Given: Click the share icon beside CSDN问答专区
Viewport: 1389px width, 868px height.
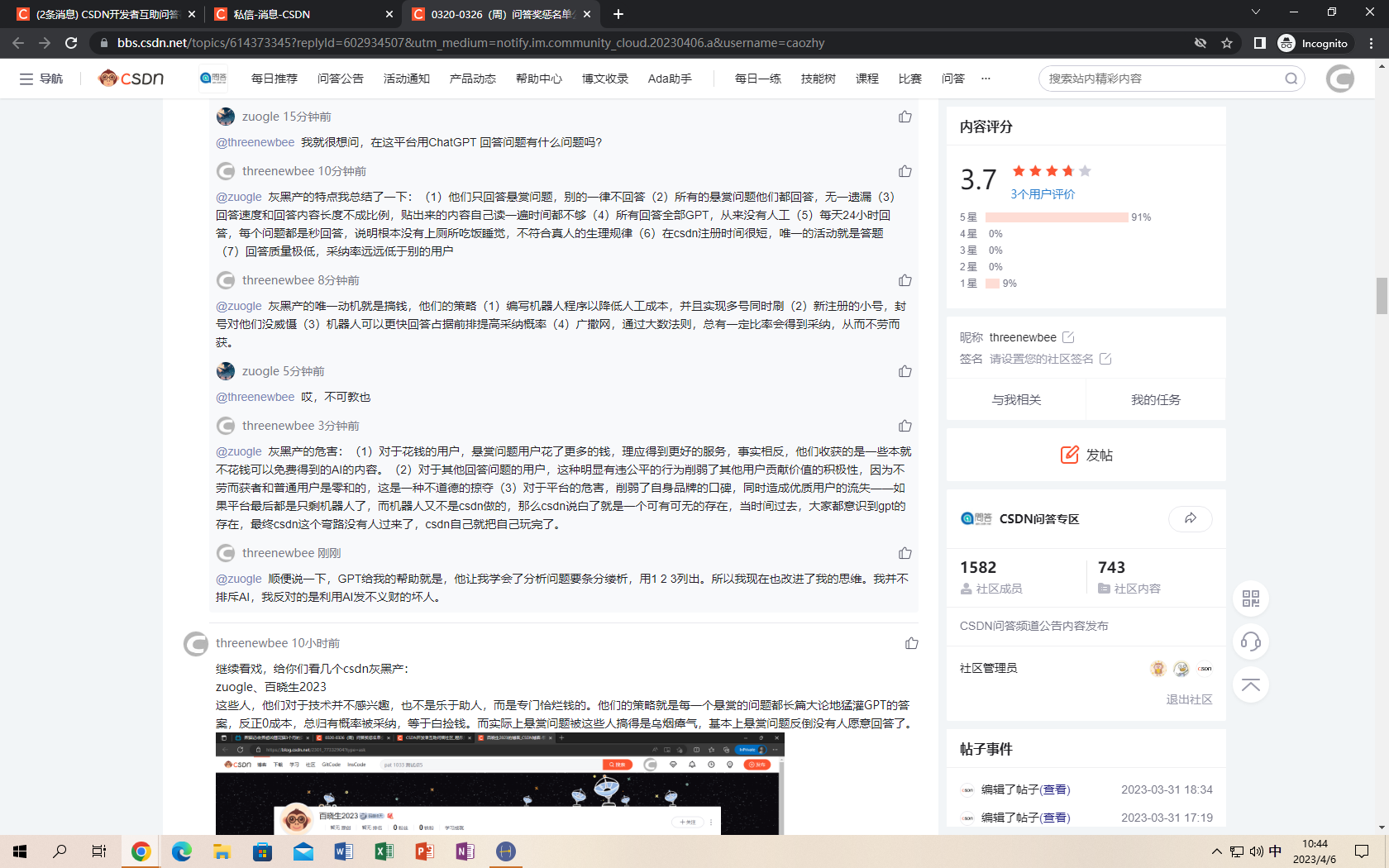Looking at the screenshot, I should point(1190,518).
